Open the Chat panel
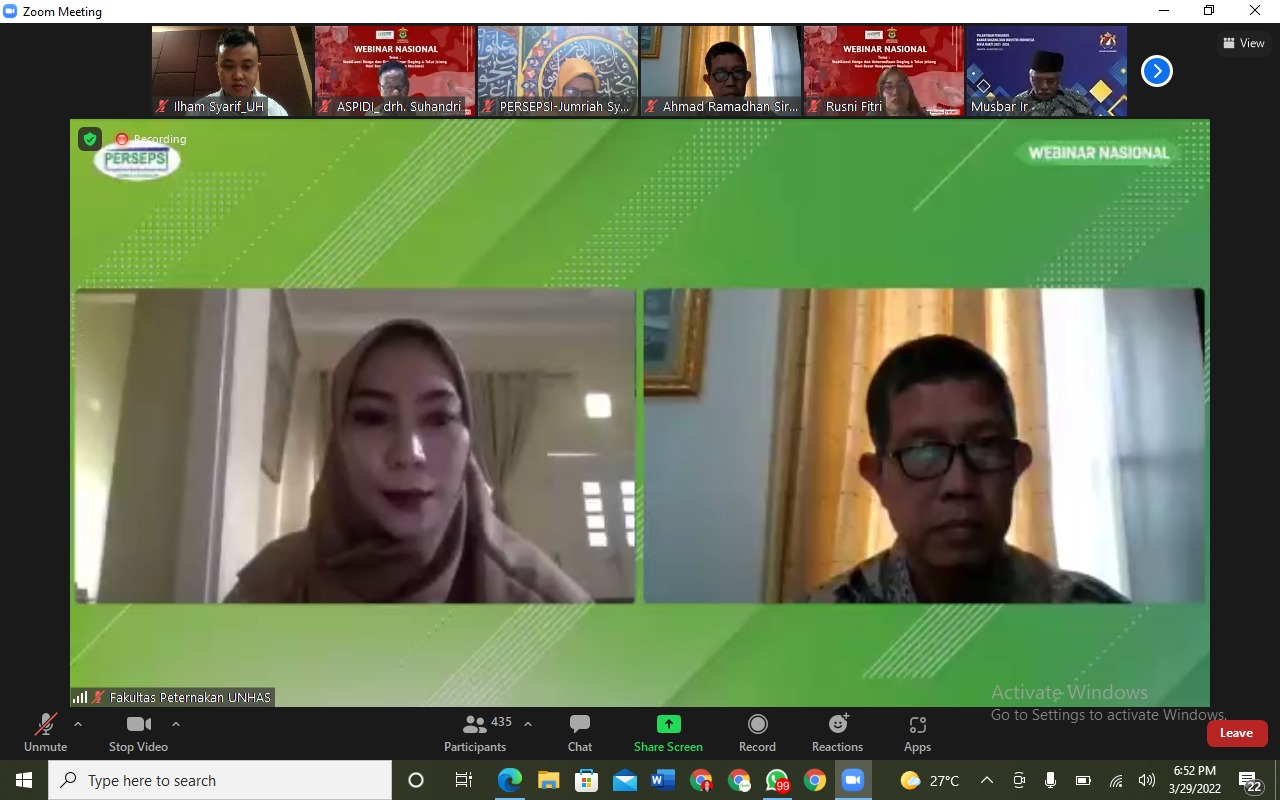Viewport: 1280px width, 800px height. pyautogui.click(x=580, y=733)
